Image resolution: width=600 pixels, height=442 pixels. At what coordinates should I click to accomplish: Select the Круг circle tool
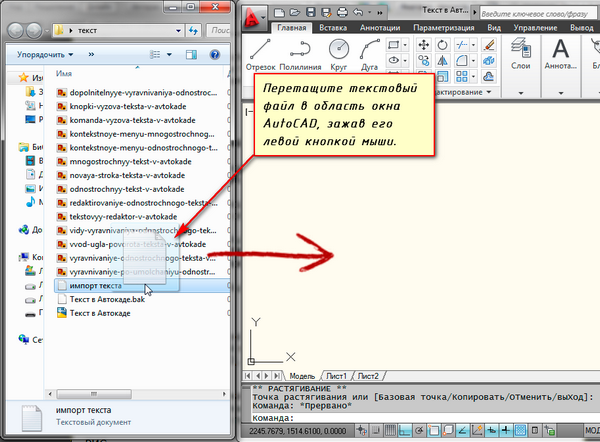[x=339, y=55]
